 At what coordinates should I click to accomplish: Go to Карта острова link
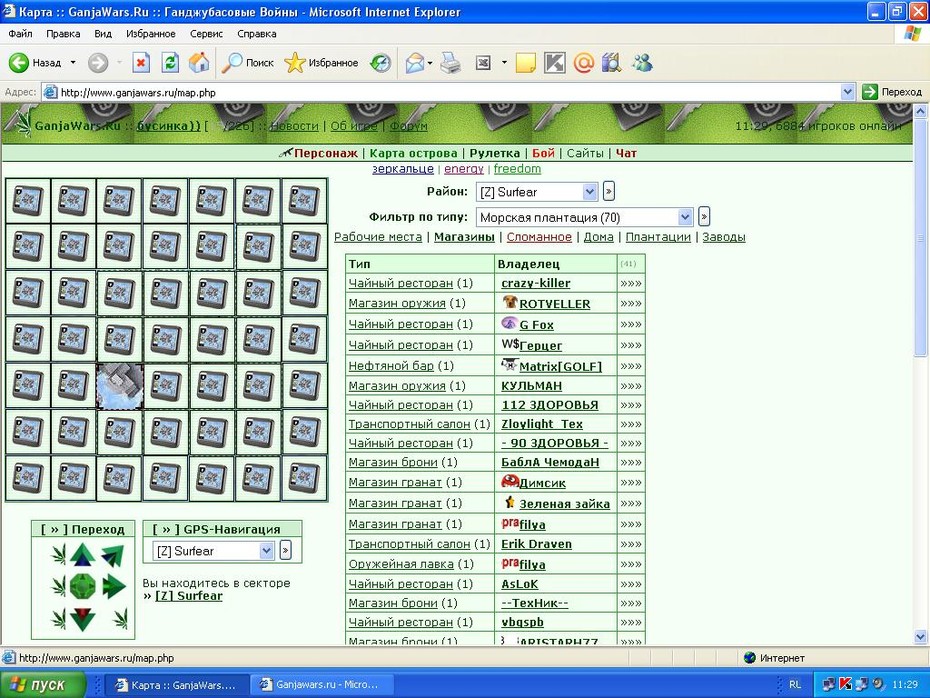coord(413,153)
